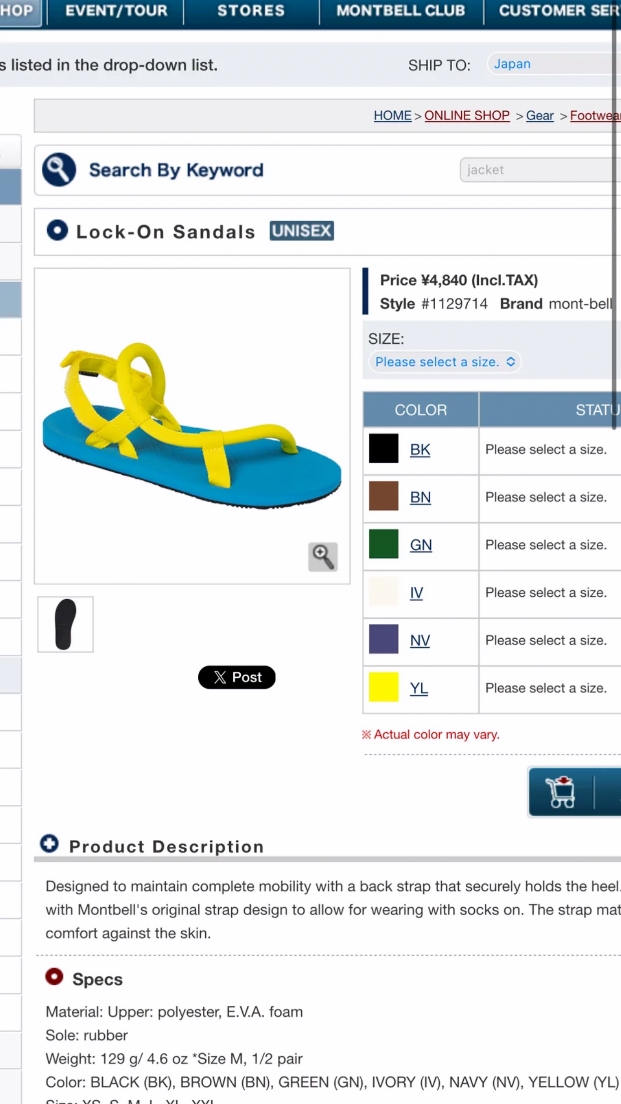621x1104 pixels.
Task: Click the Search By Keyword magnifier icon
Action: [59, 170]
